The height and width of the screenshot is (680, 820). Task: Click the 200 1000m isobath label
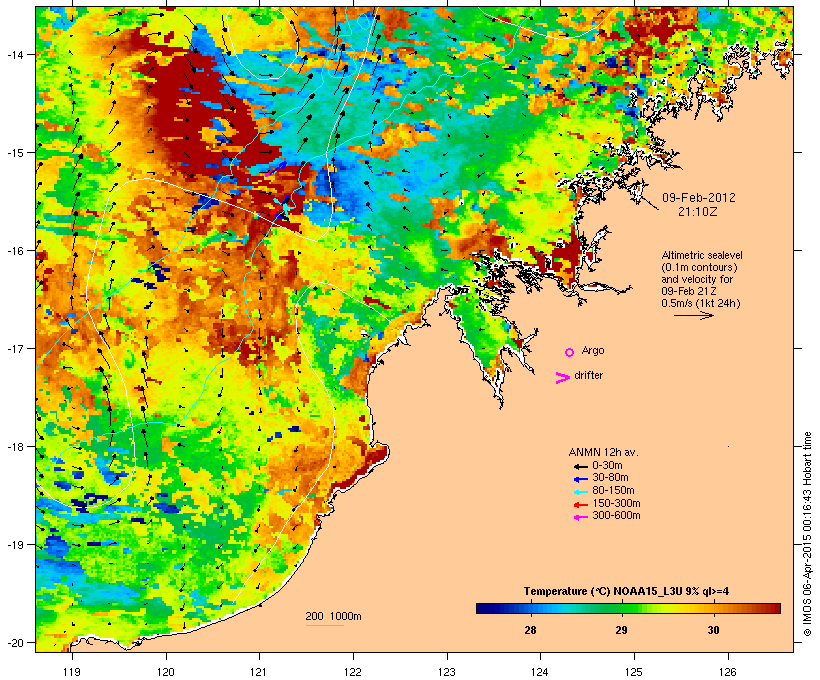(x=333, y=616)
